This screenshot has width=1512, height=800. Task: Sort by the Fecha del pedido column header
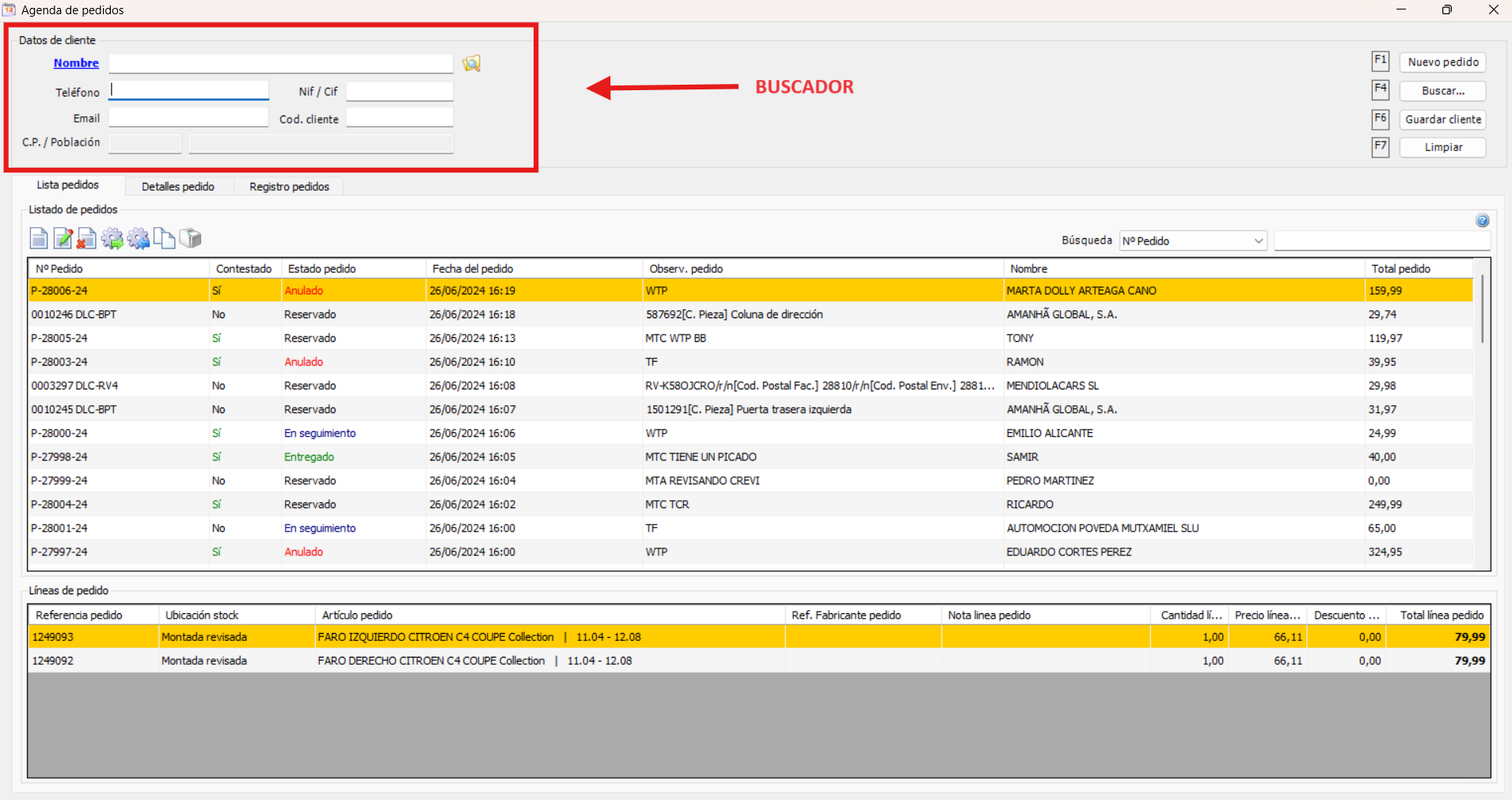473,269
